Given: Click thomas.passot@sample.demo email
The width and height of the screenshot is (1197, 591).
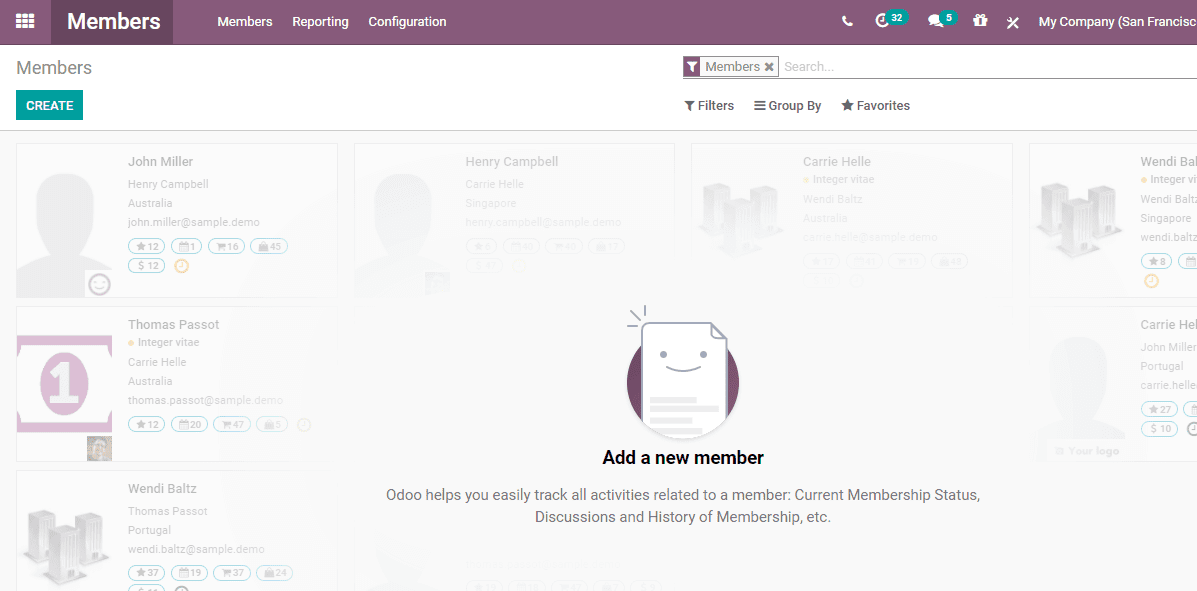Looking at the screenshot, I should pyautogui.click(x=205, y=400).
